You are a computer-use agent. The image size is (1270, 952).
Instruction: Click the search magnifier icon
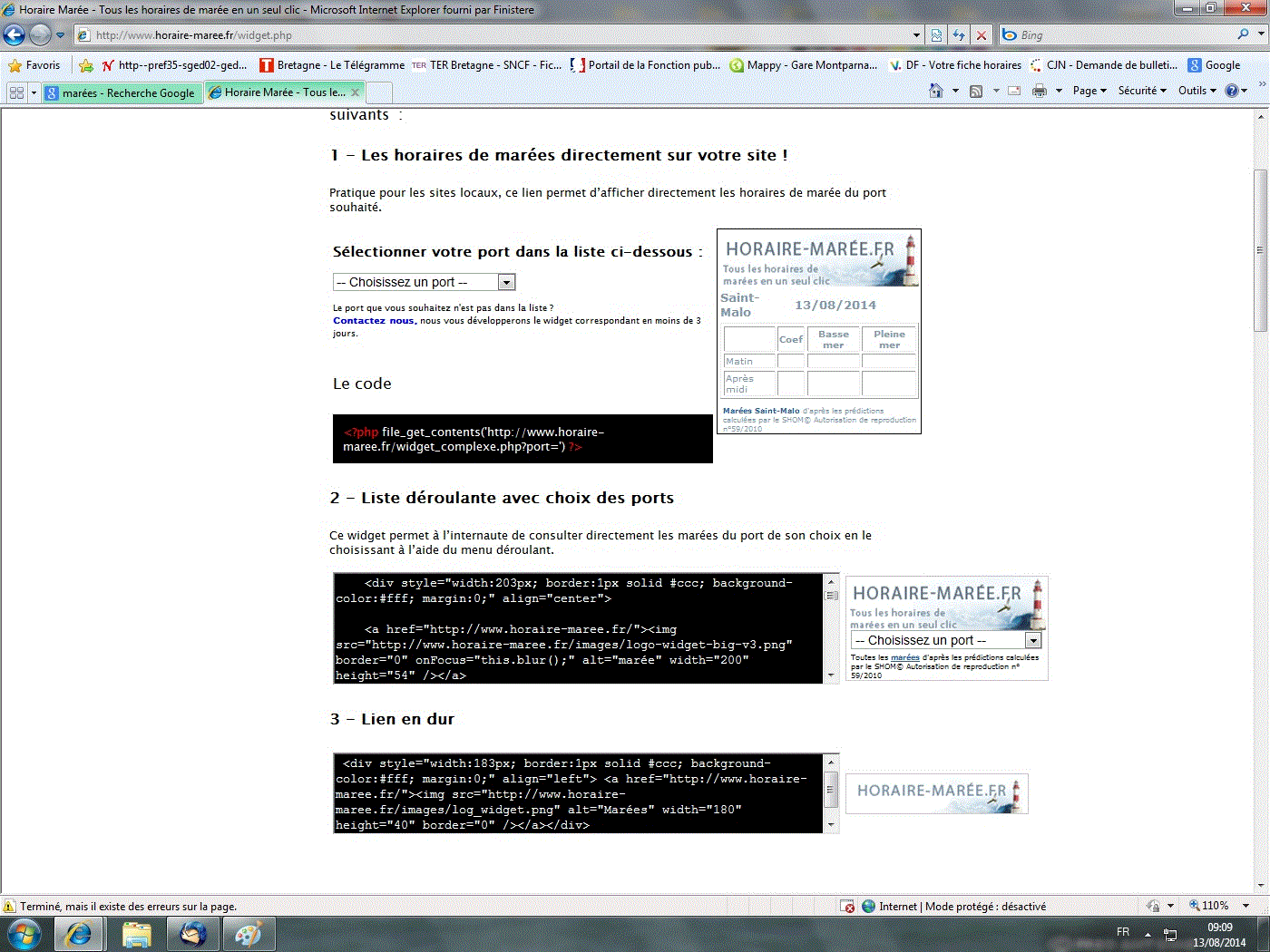point(1244,34)
